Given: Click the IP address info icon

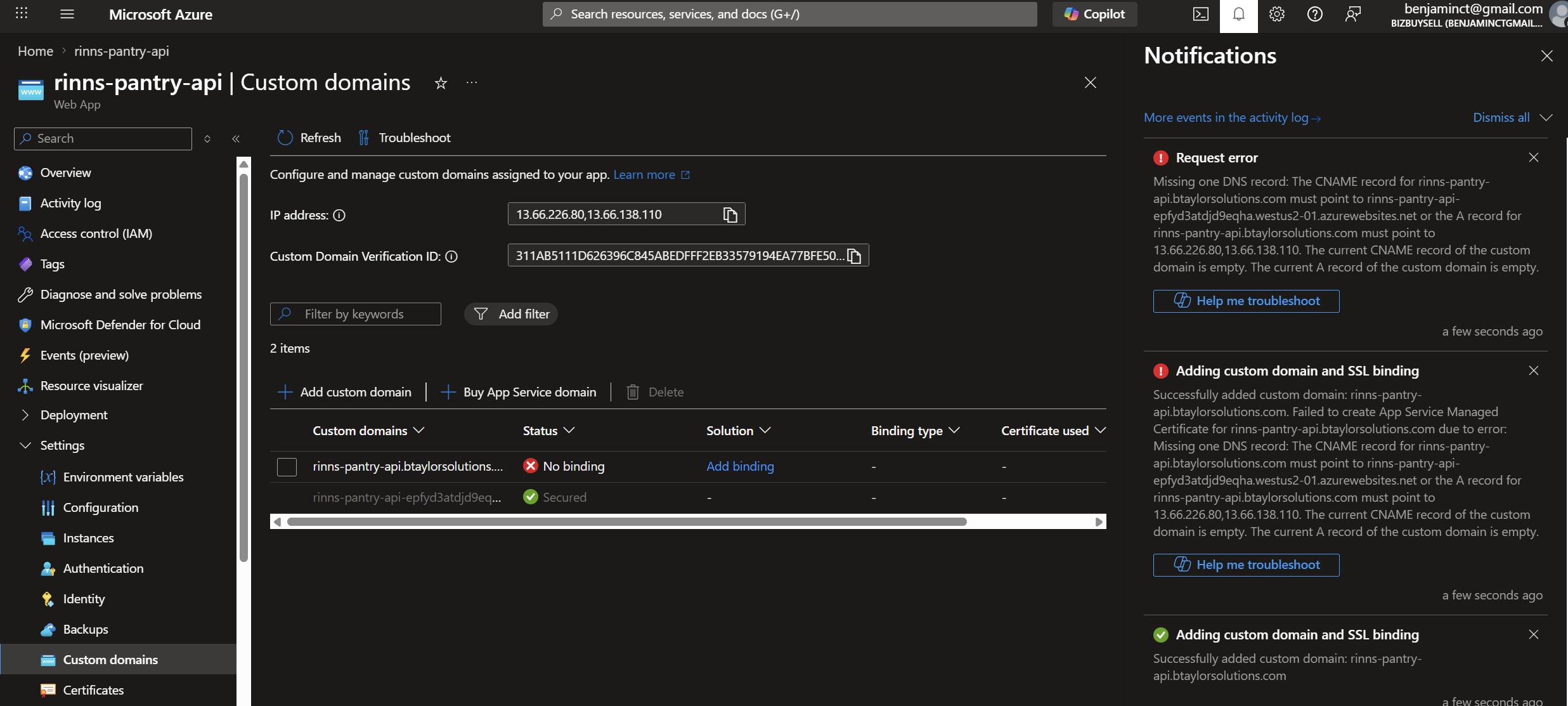Looking at the screenshot, I should [339, 216].
